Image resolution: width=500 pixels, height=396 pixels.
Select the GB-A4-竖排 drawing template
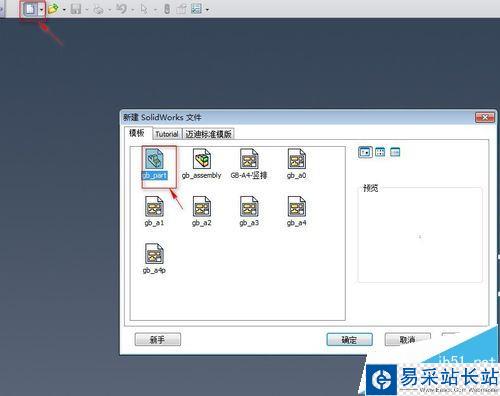(x=249, y=164)
